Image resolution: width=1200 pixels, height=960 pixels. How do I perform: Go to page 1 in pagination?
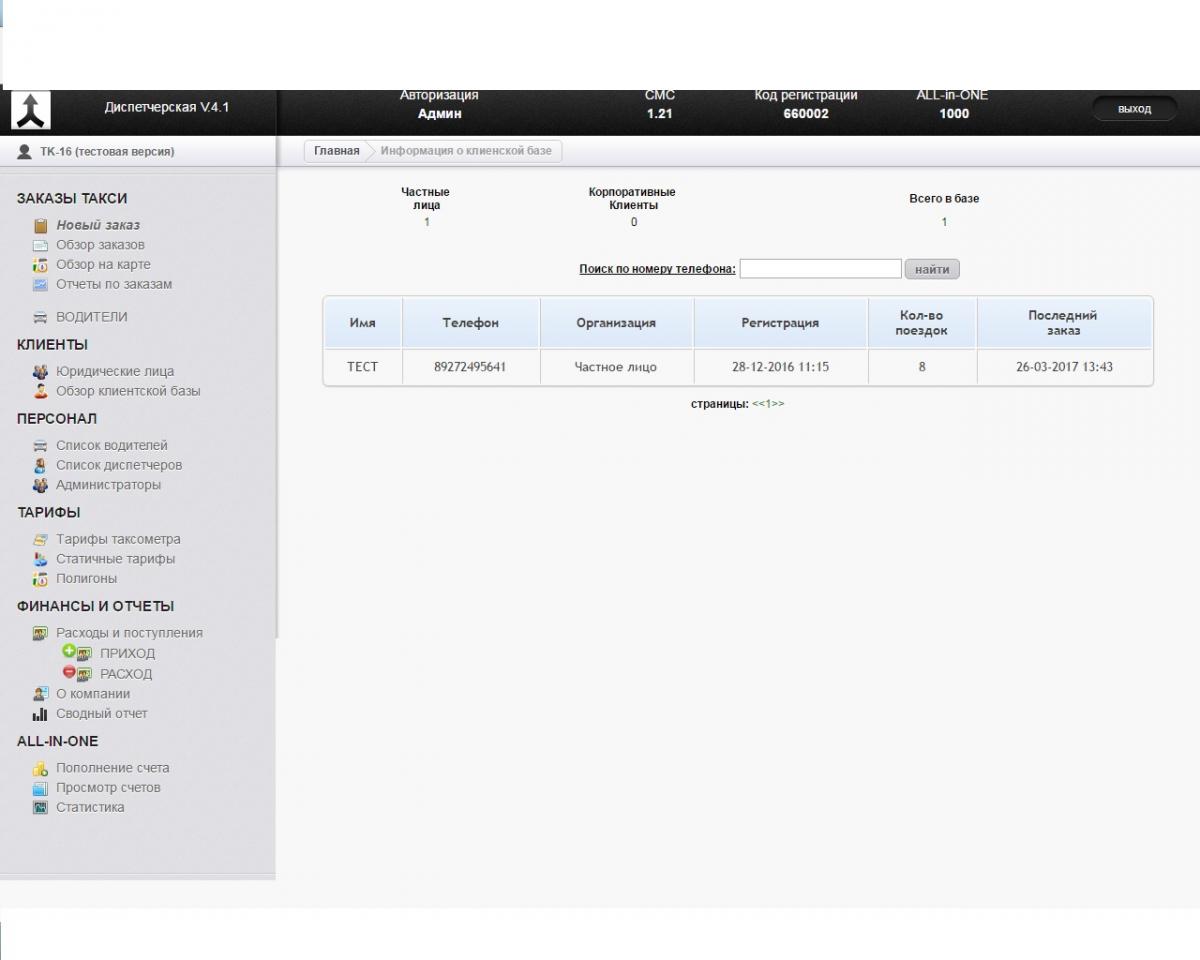[768, 404]
